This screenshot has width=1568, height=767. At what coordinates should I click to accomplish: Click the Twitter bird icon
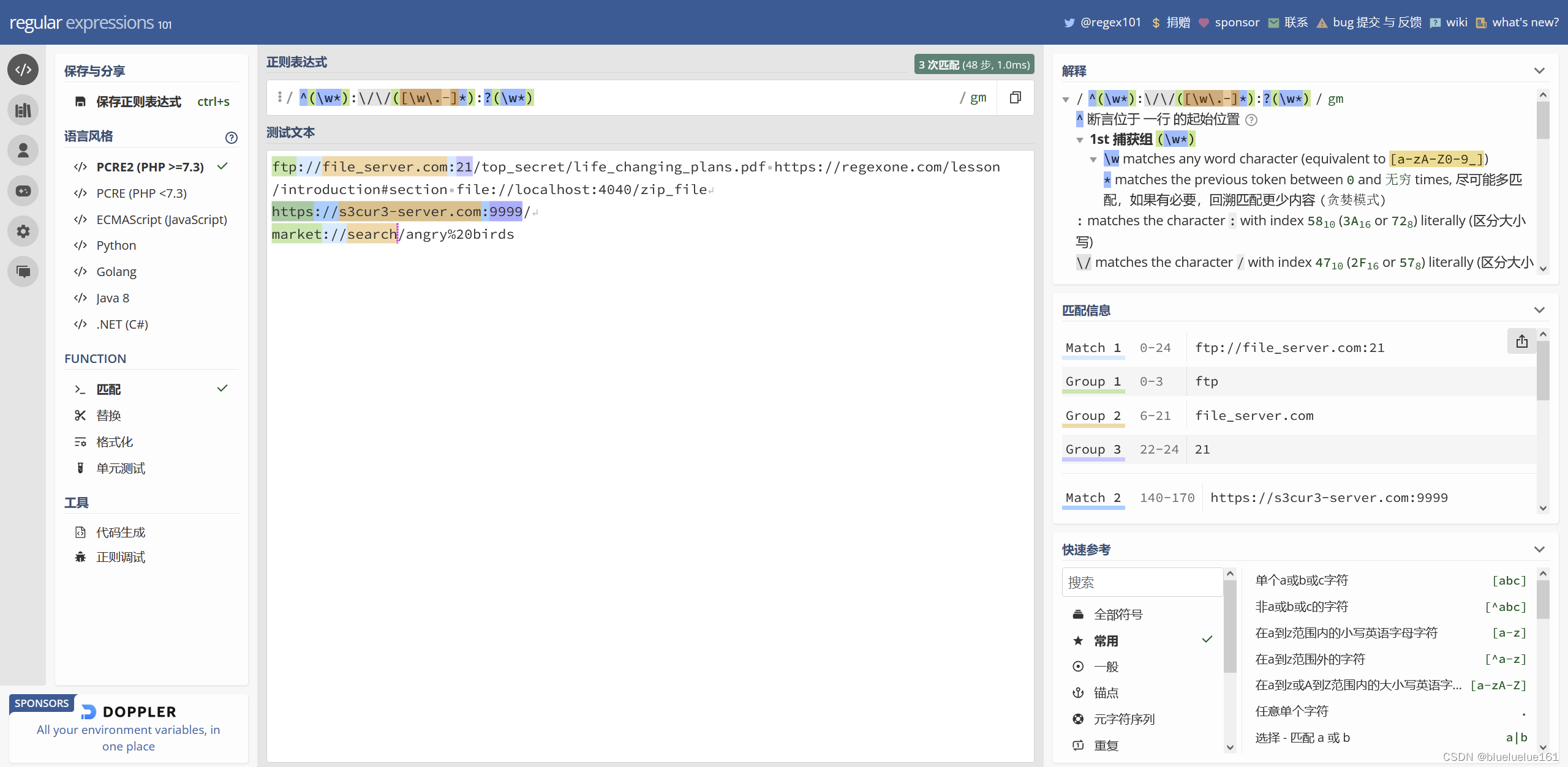pos(1069,23)
